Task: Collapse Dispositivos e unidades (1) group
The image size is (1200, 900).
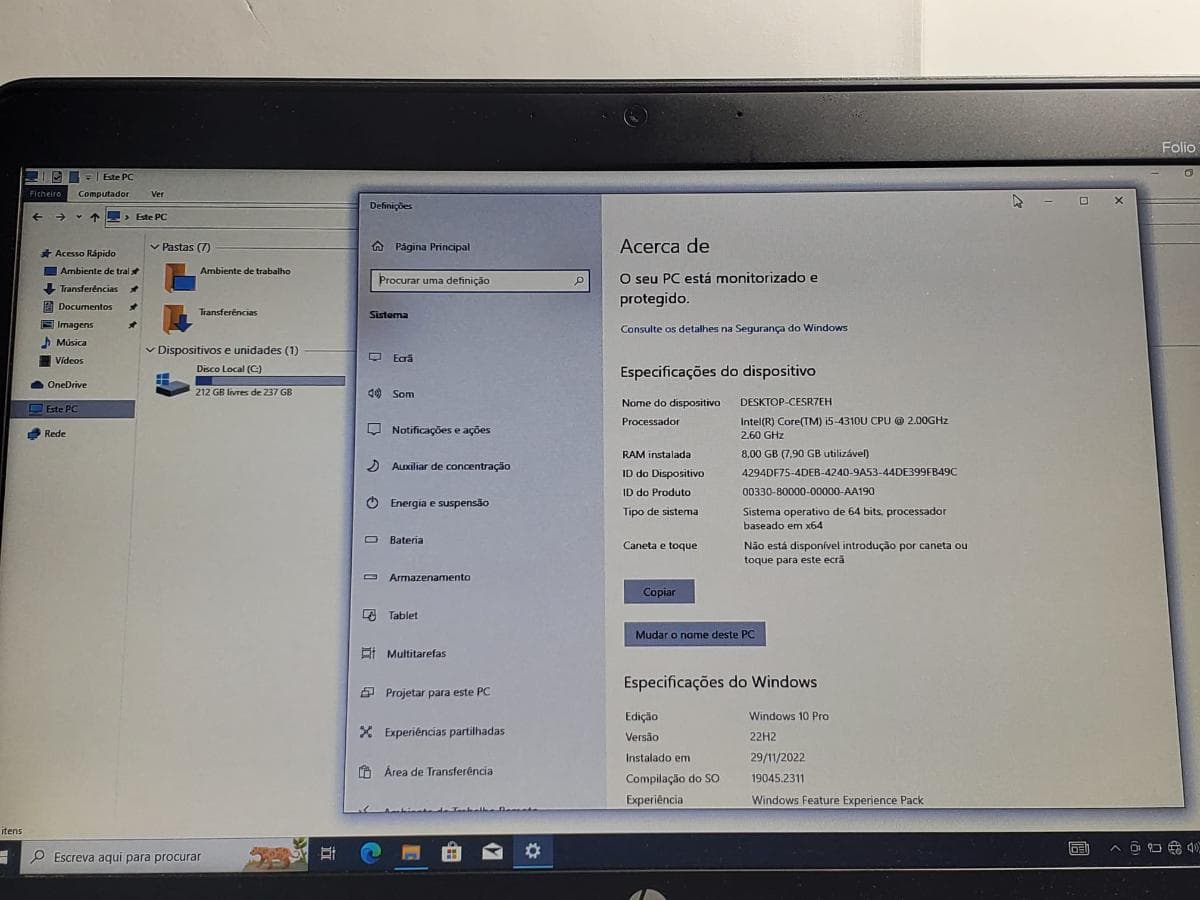Action: pyautogui.click(x=150, y=351)
